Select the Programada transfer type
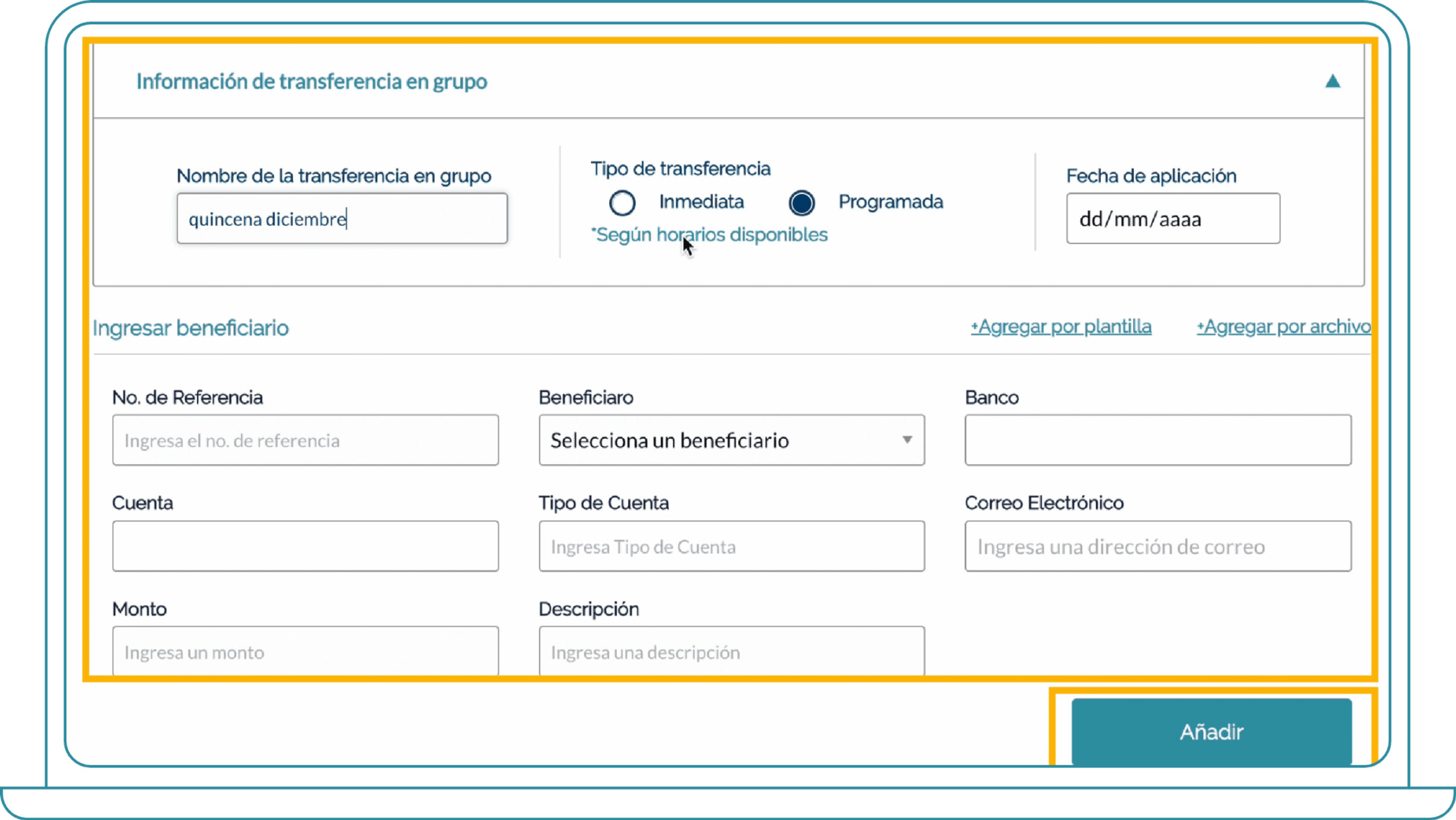 click(801, 203)
